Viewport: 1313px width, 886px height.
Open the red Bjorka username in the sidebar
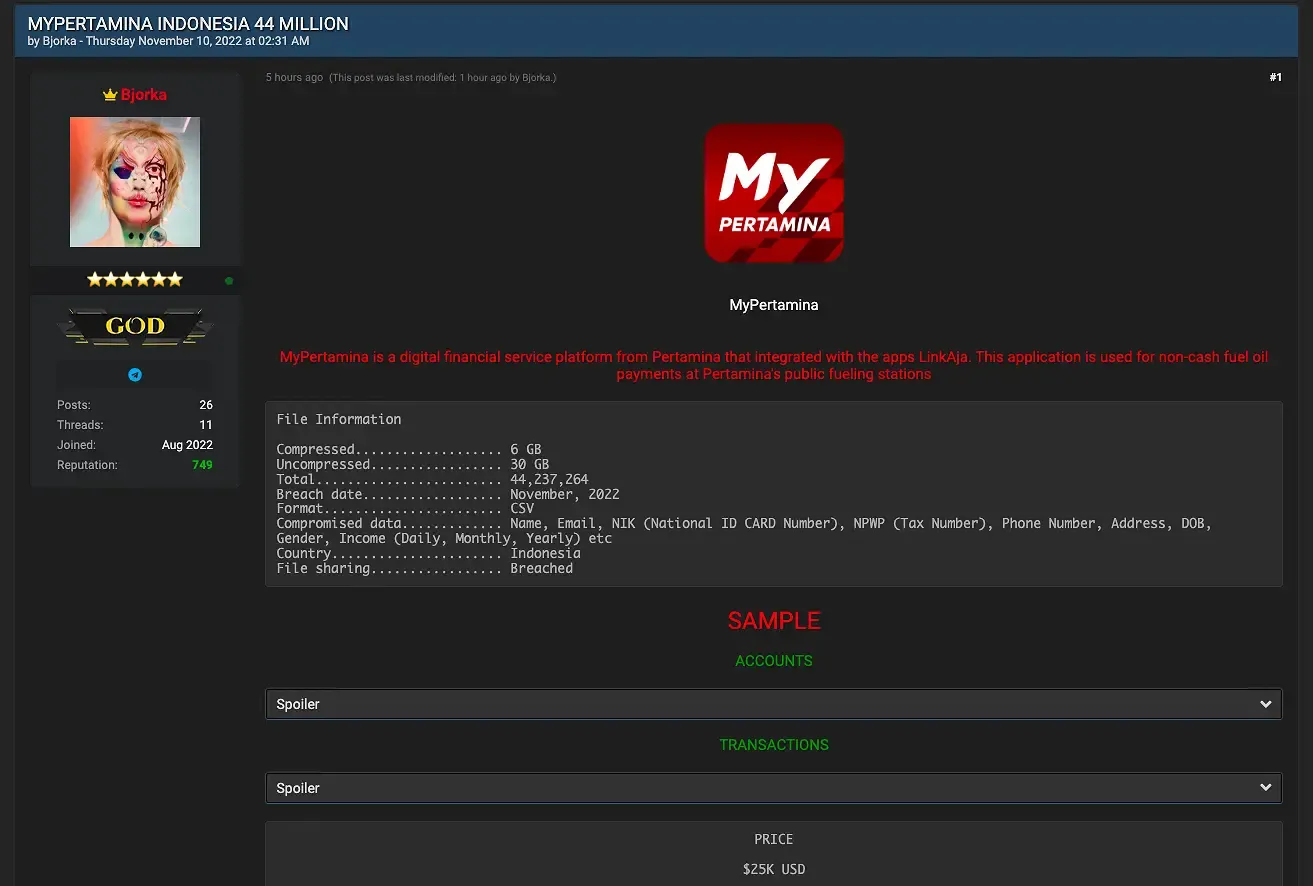click(x=144, y=95)
